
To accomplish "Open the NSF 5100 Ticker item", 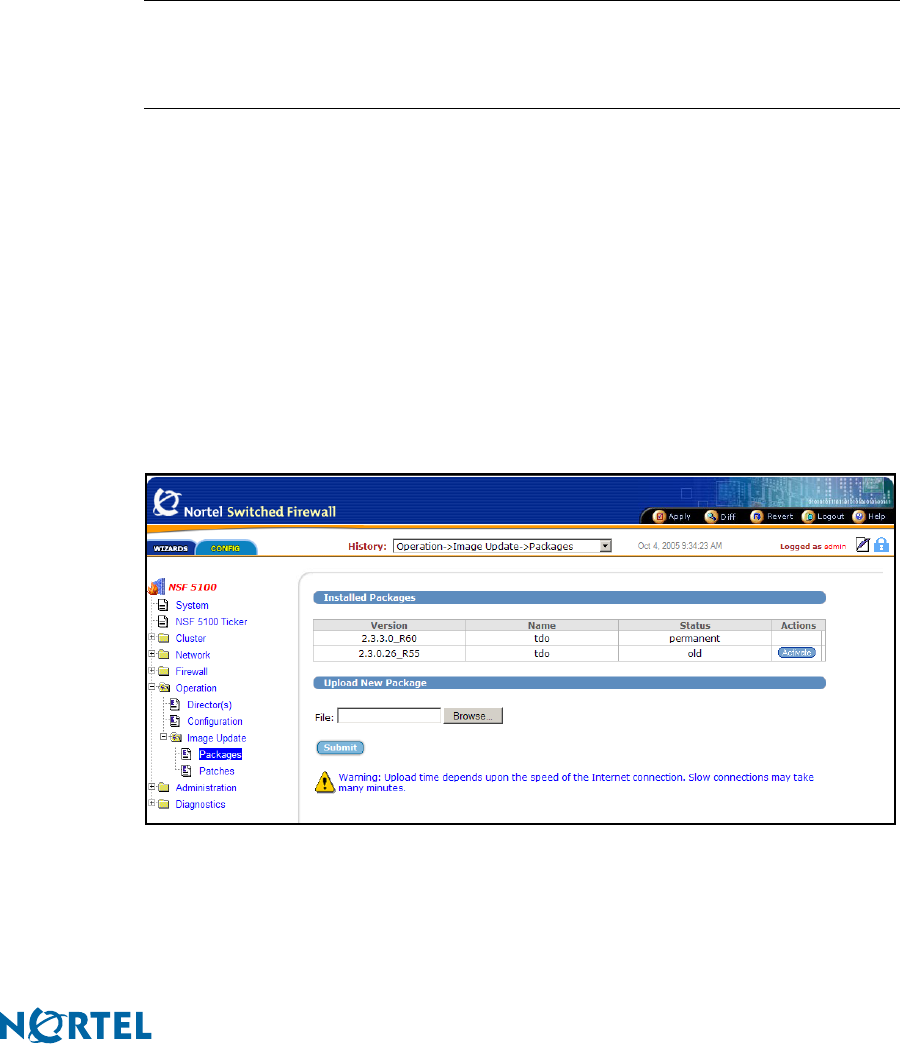I will click(211, 621).
